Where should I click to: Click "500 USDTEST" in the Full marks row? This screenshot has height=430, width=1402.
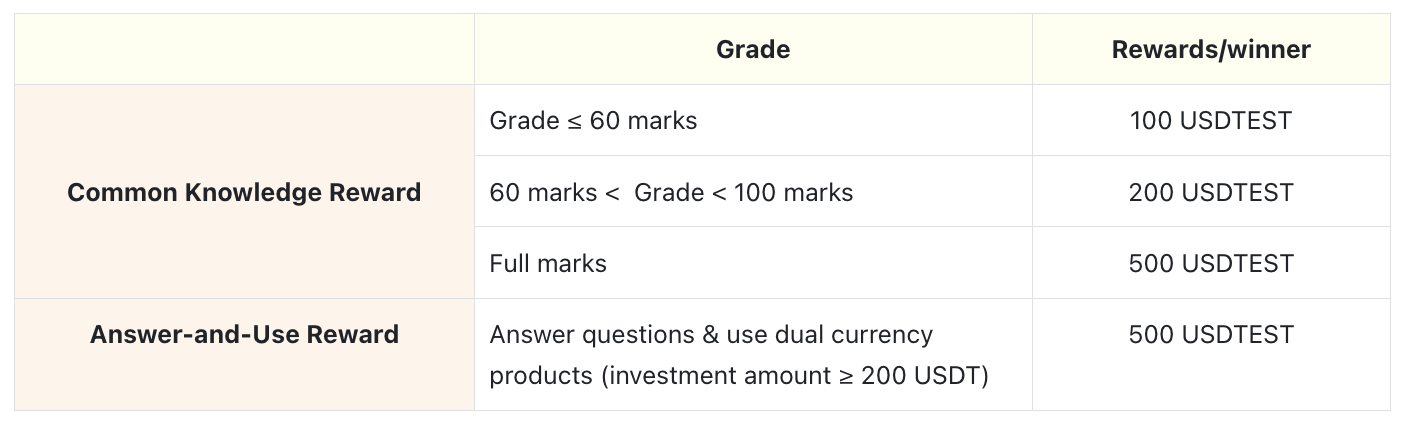click(x=1210, y=263)
